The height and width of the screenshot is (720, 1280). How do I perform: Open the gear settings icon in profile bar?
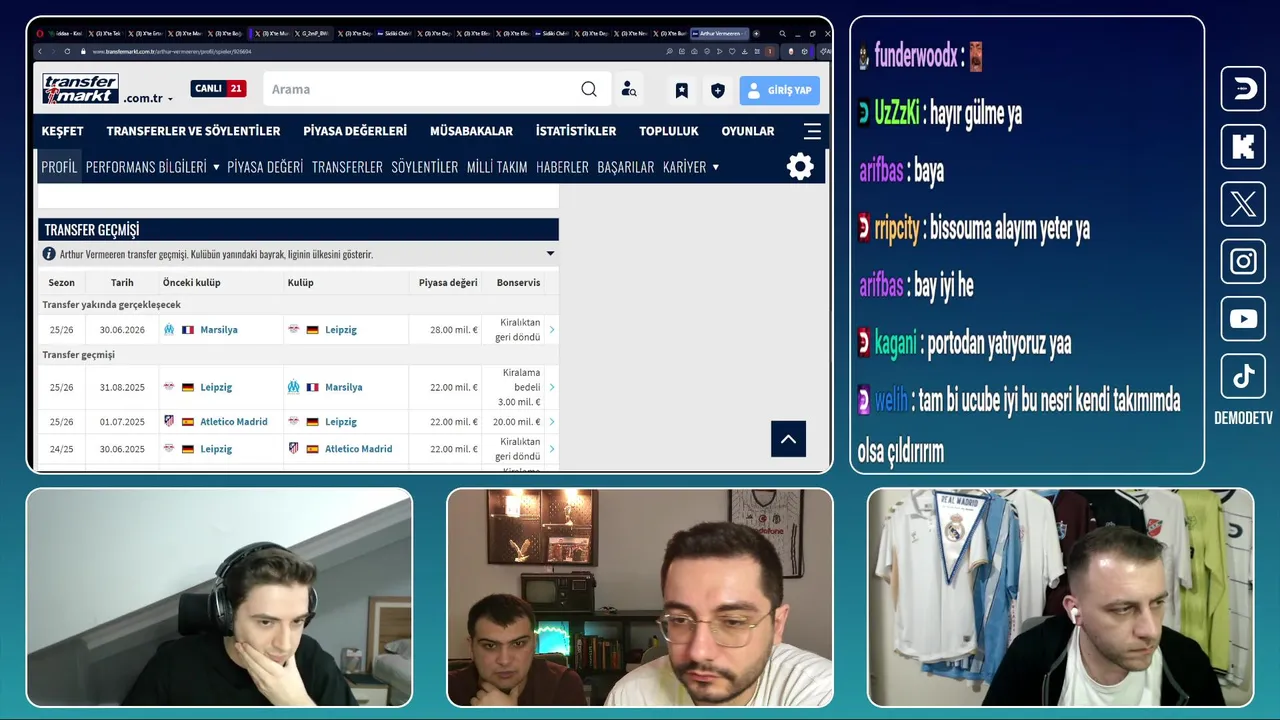coord(800,166)
